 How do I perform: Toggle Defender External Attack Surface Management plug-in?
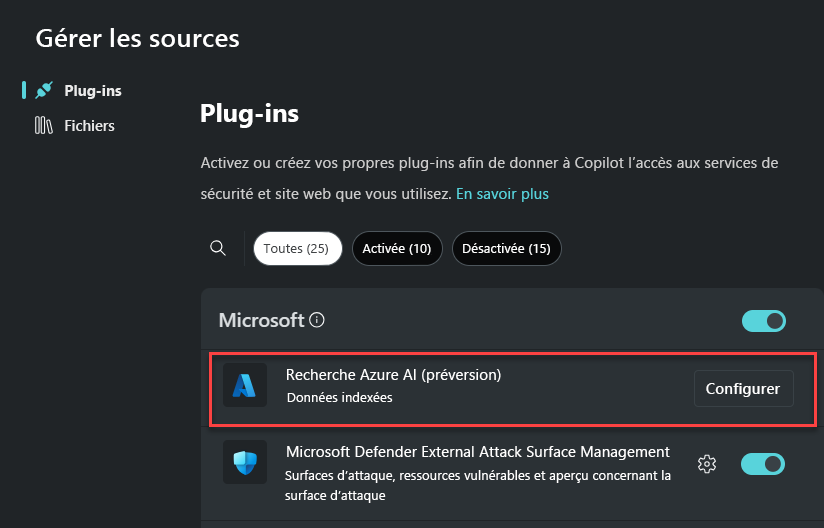tap(763, 464)
